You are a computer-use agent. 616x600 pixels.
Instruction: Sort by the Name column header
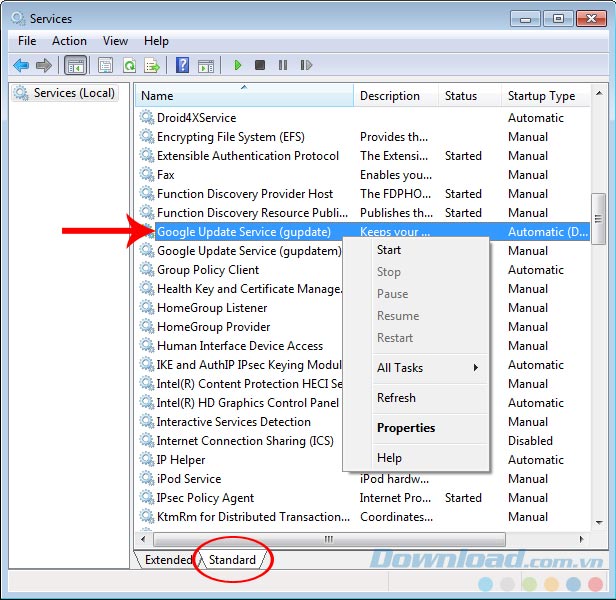(x=245, y=96)
